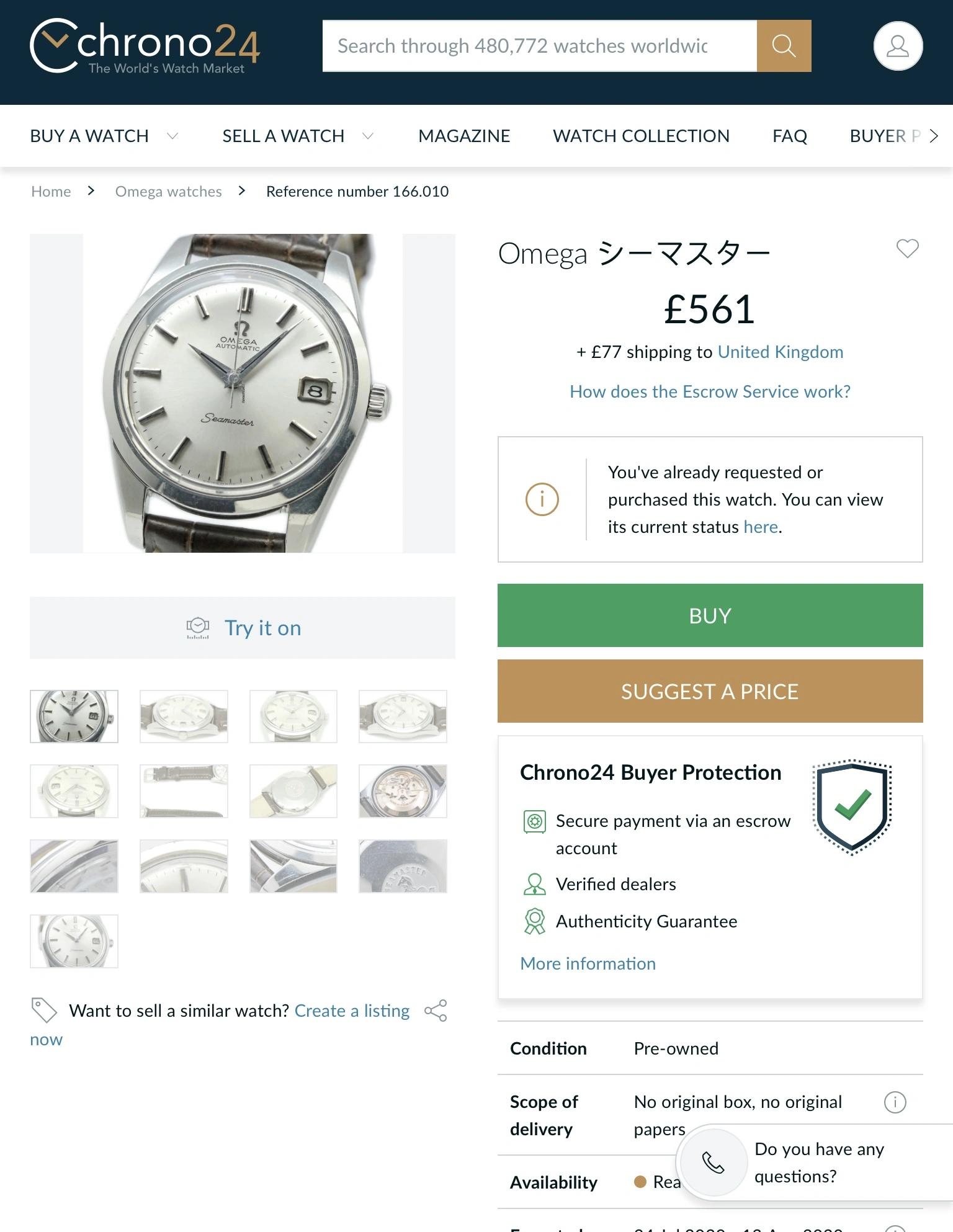Open the user account profile icon

[x=898, y=46]
